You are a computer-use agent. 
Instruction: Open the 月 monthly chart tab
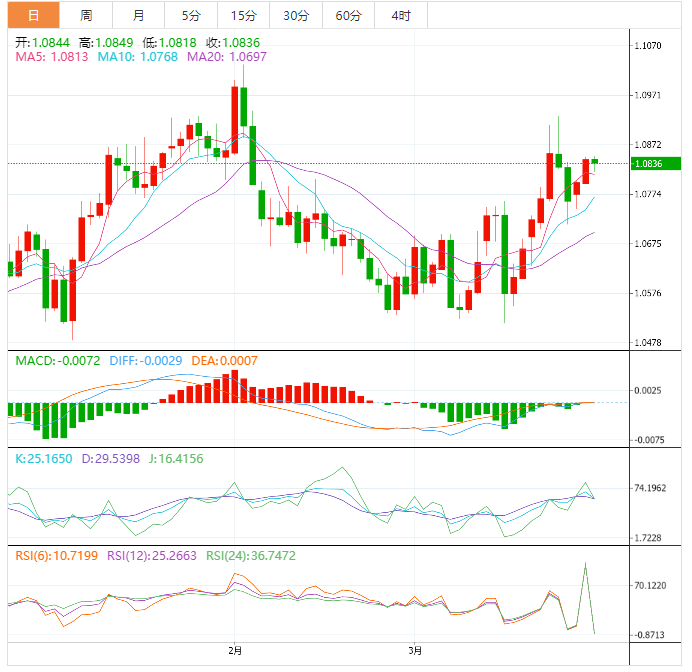tap(138, 15)
